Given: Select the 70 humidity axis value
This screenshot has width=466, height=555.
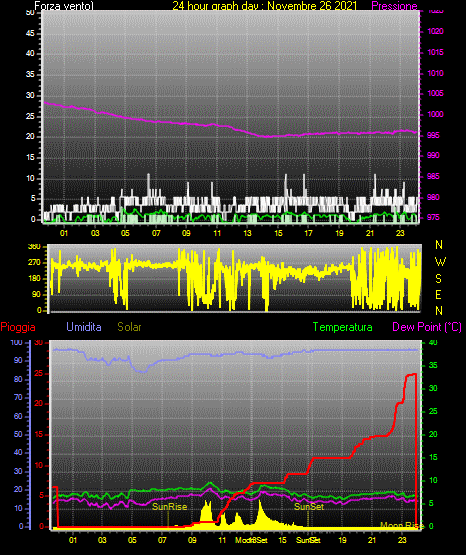Looking at the screenshot, I should pyautogui.click(x=18, y=397).
